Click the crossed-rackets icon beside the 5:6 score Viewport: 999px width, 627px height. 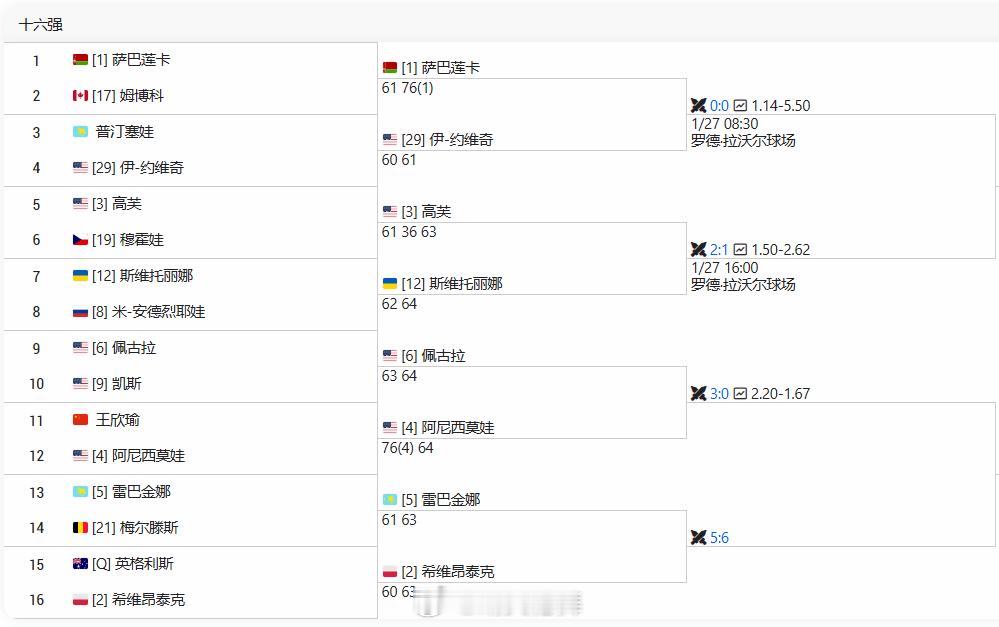699,538
